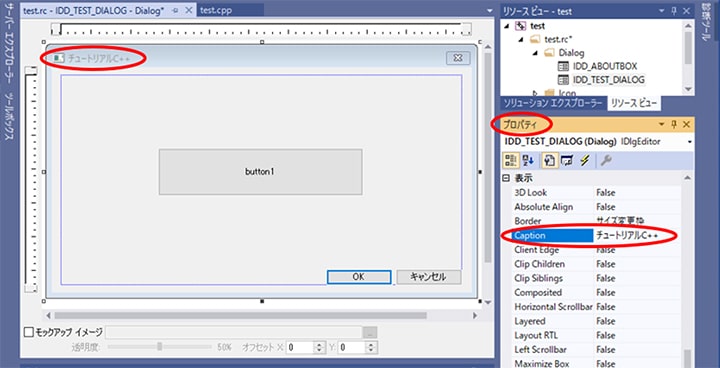This screenshot has width=720, height=368.
Task: Click the test.rc folder icon
Action: tap(535, 40)
